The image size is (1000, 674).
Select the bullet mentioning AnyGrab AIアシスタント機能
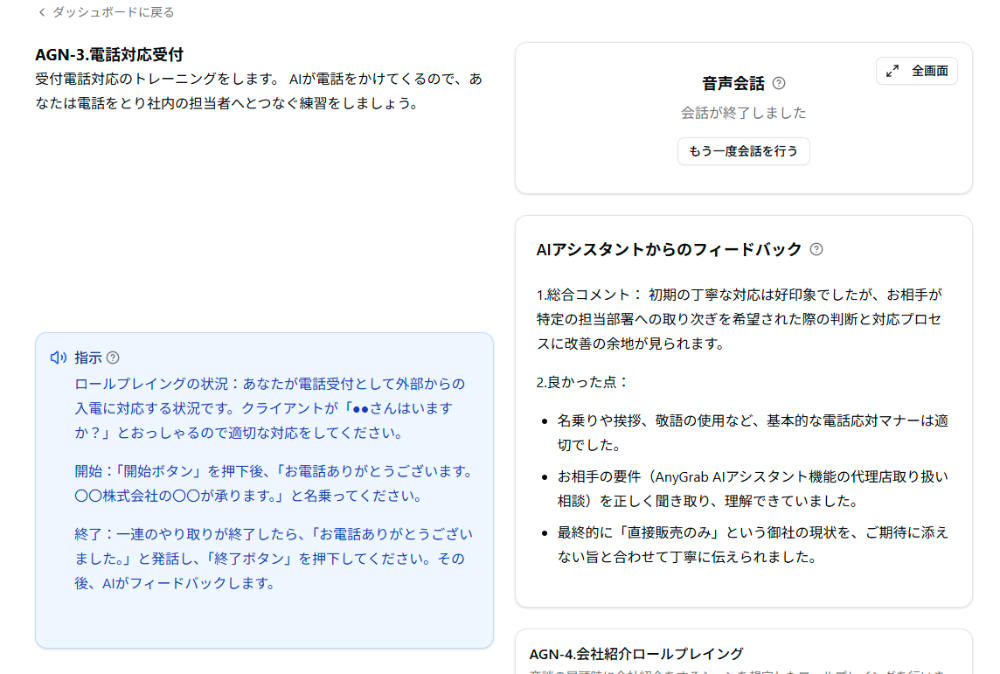point(753,488)
